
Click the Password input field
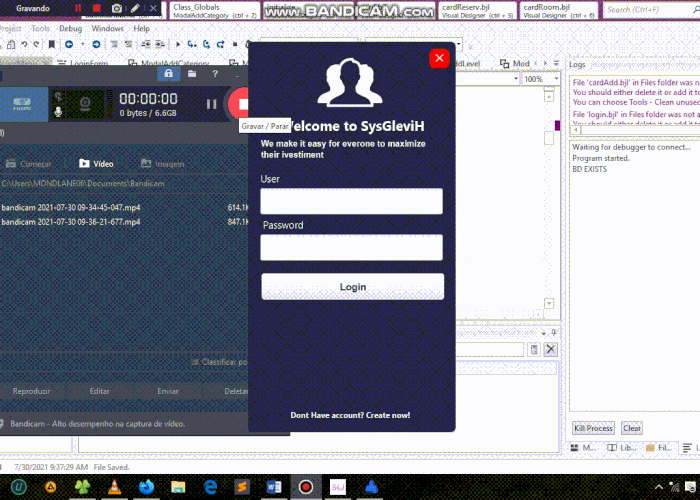click(x=352, y=247)
